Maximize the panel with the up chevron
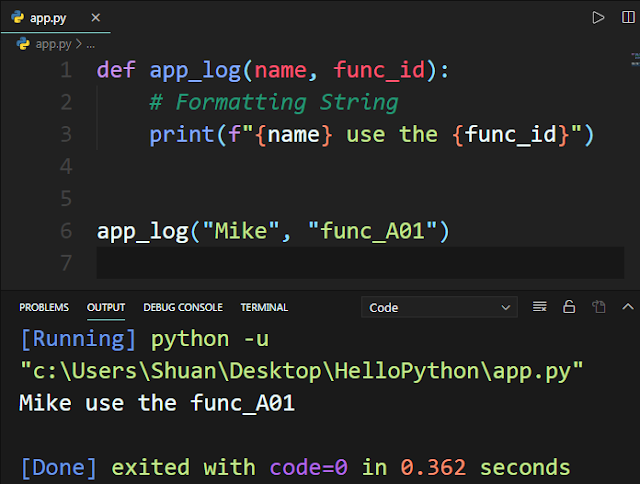This screenshot has width=640, height=484. 628,306
